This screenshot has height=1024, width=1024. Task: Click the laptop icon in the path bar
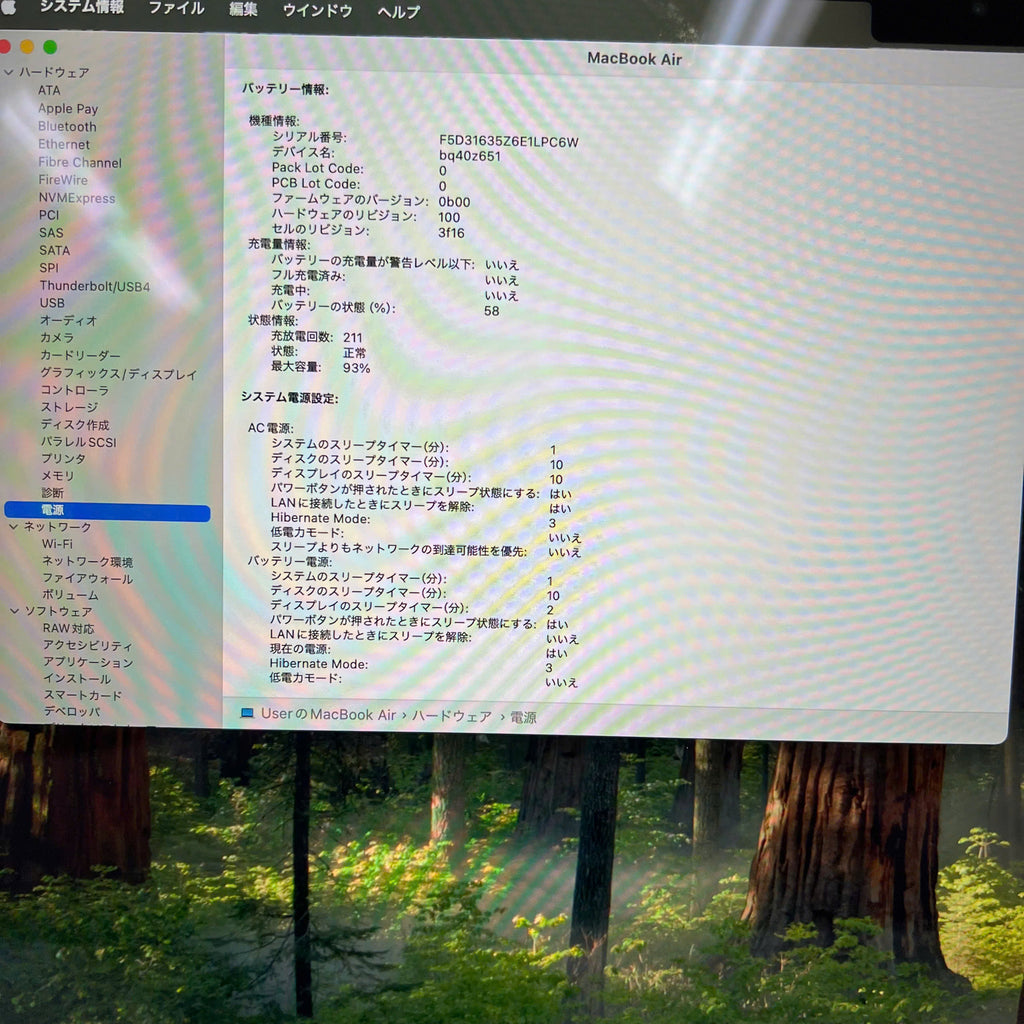coord(247,714)
